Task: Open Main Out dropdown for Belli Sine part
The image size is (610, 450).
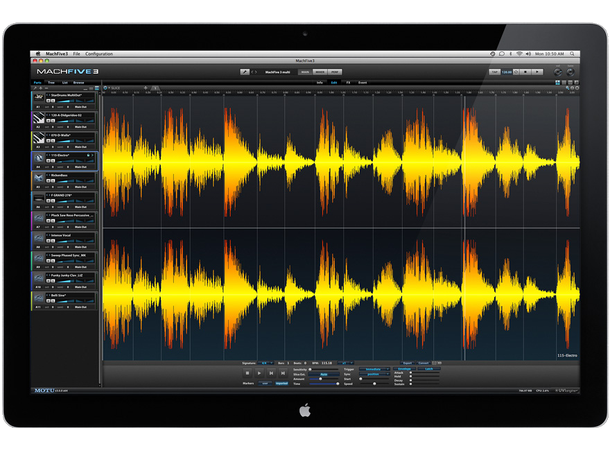Action: [x=81, y=307]
